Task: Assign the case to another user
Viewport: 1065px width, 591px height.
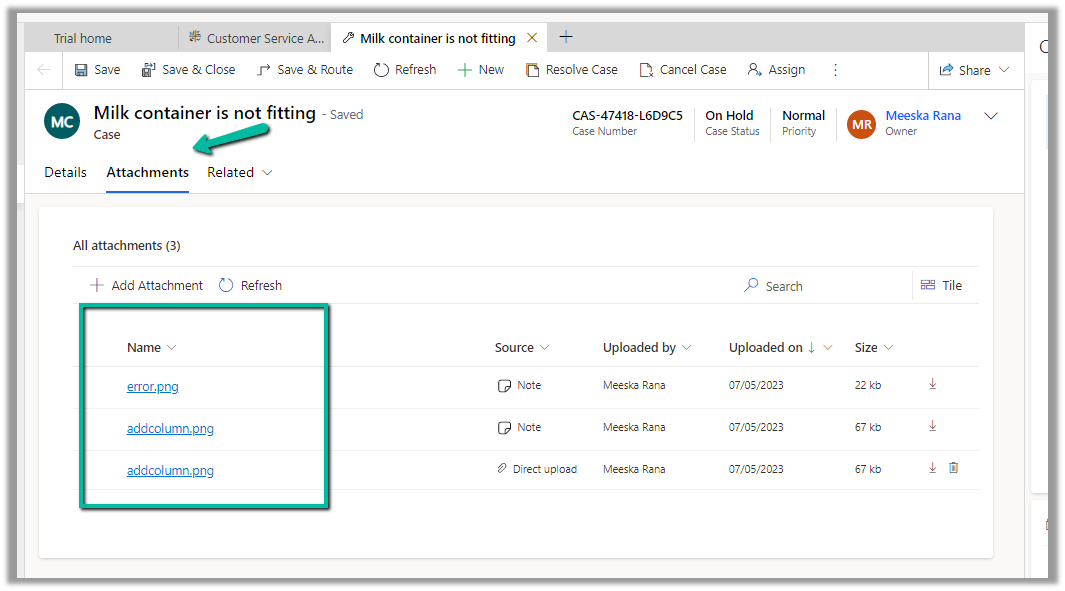Action: [x=776, y=70]
